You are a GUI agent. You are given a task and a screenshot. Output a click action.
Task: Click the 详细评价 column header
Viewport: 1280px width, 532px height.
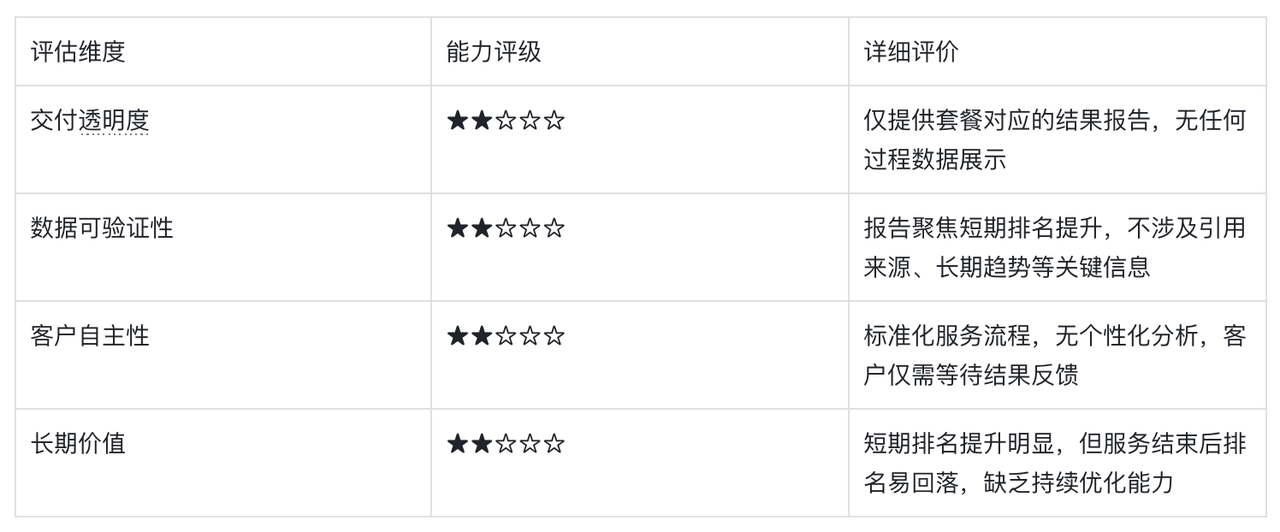pos(911,52)
